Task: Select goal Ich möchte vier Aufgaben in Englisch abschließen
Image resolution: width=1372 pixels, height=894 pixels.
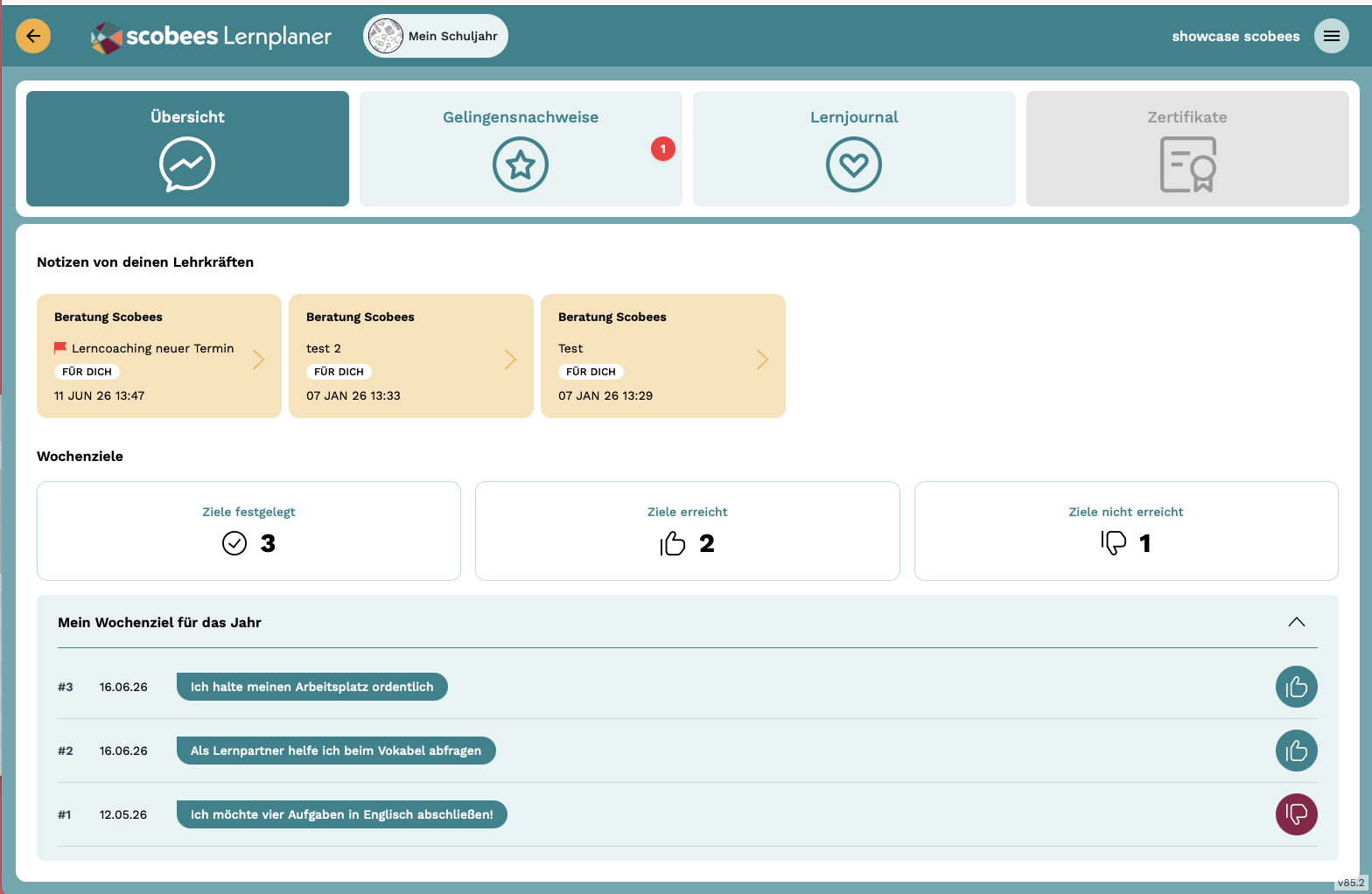Action: point(342,814)
